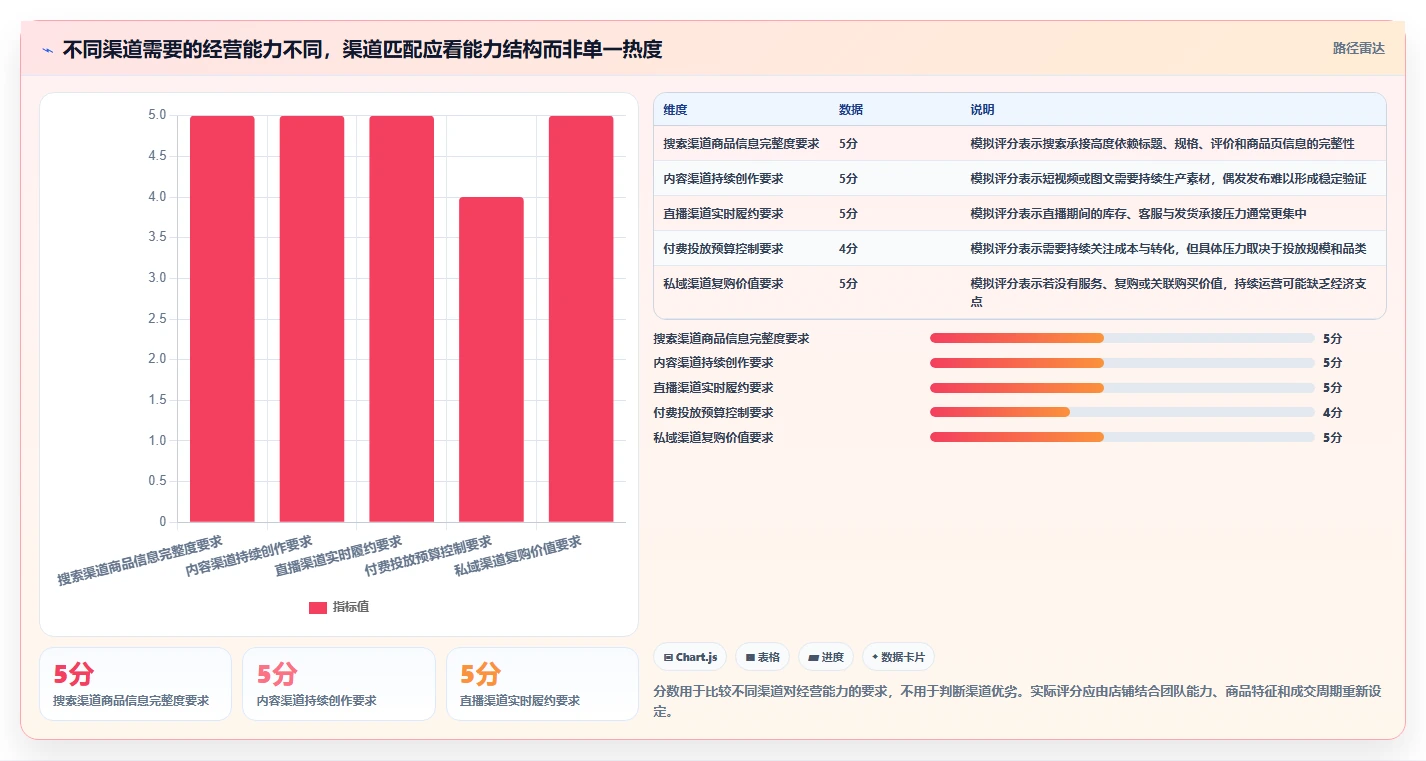
Task: Click the 4分 value in the table
Action: tap(848, 248)
